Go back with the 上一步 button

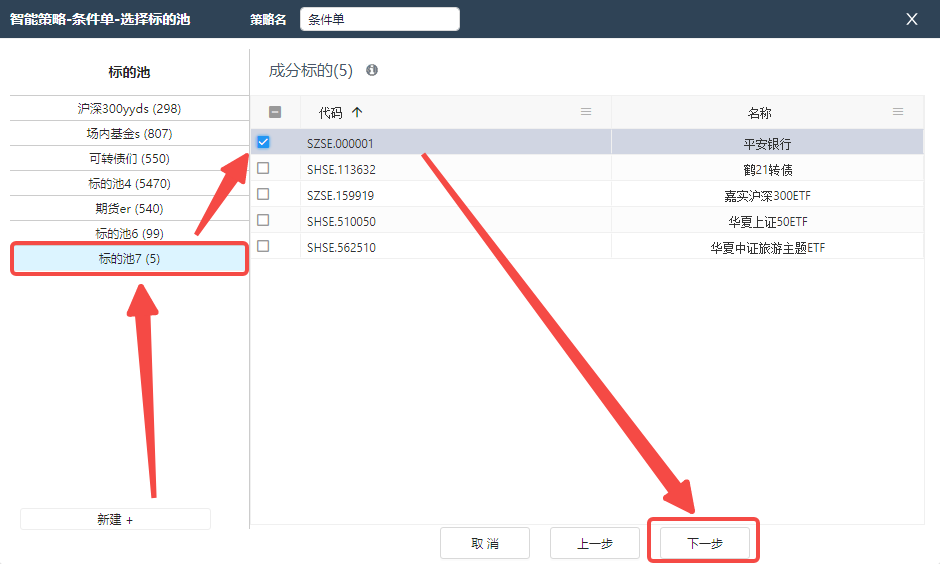(595, 543)
